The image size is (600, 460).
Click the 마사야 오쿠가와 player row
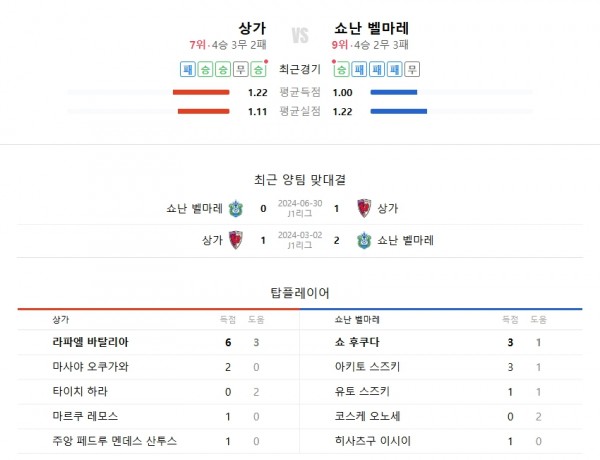(x=90, y=367)
